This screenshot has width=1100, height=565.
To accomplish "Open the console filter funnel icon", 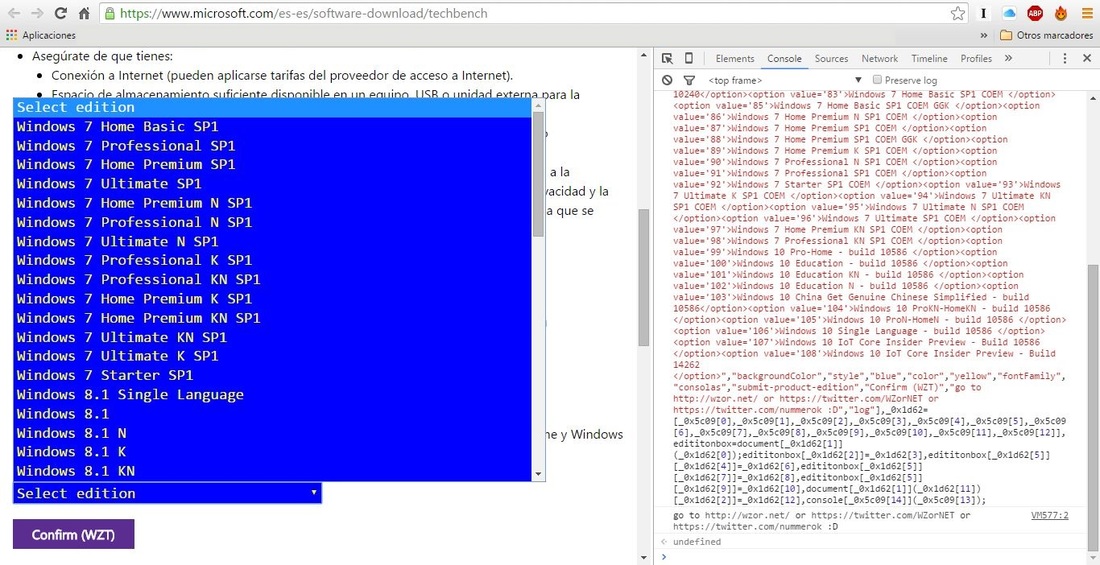I will coord(689,80).
